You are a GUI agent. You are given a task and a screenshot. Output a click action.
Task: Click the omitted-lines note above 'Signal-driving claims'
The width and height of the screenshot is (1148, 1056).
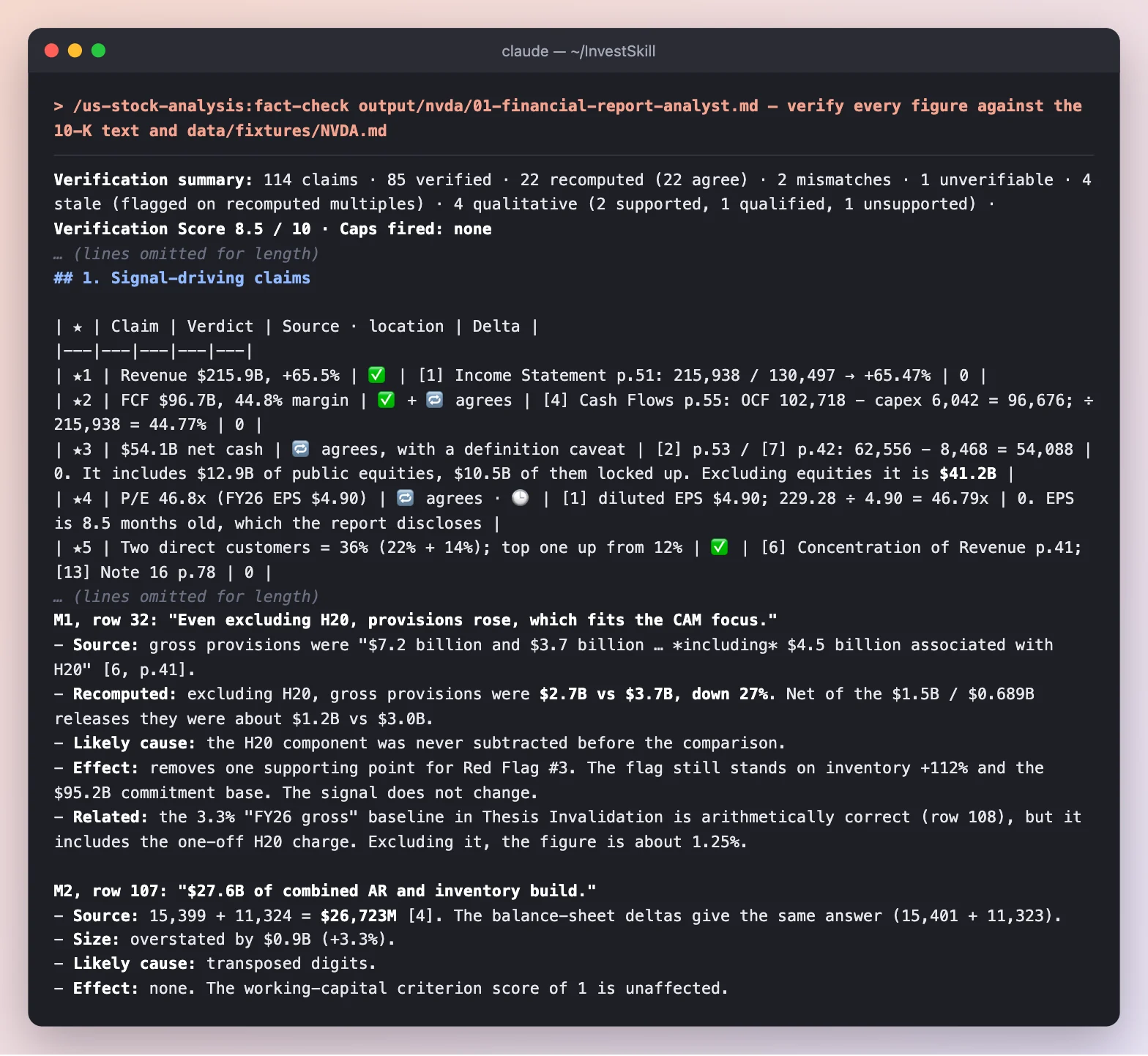pyautogui.click(x=187, y=254)
